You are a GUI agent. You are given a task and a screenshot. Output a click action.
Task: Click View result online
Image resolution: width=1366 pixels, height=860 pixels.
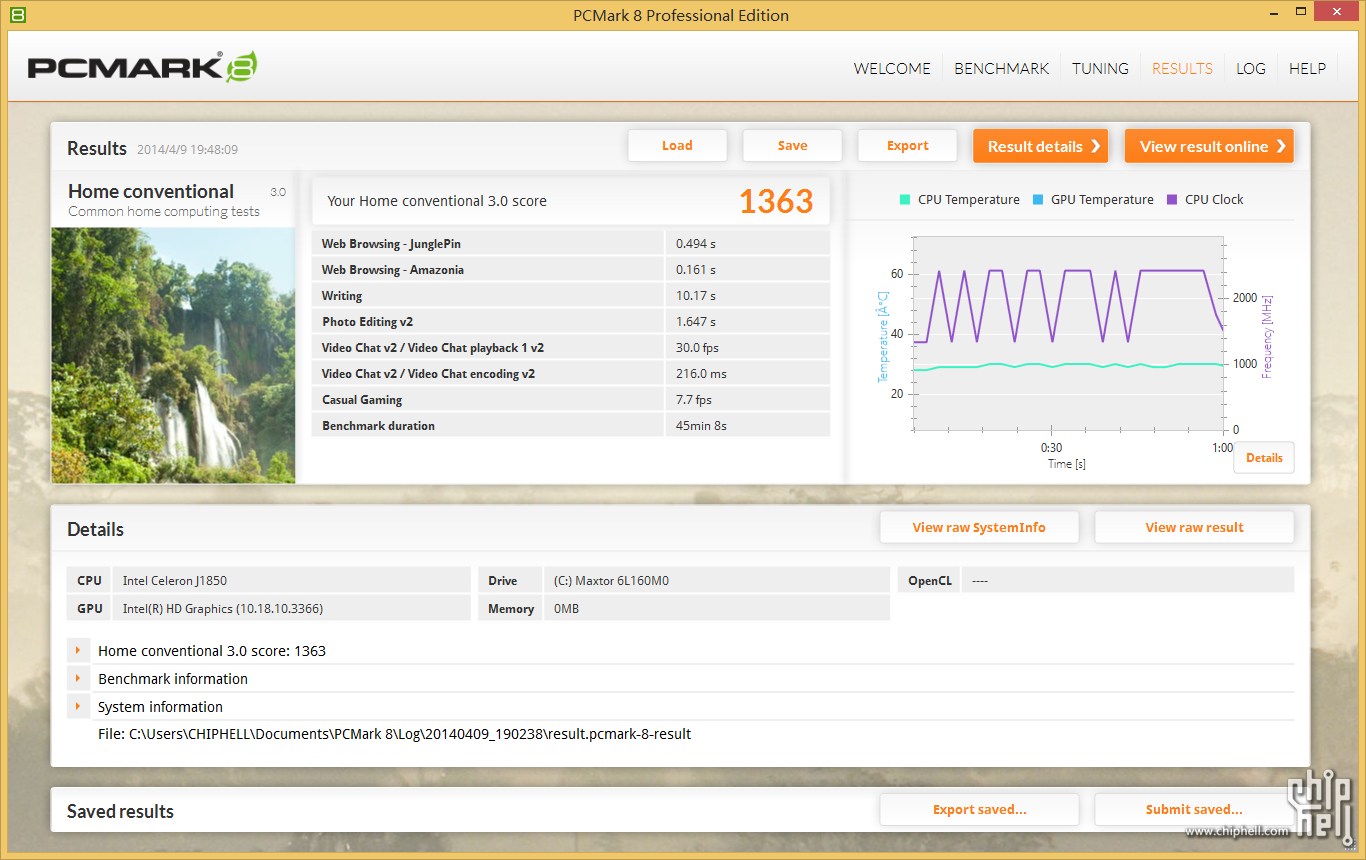(1209, 146)
